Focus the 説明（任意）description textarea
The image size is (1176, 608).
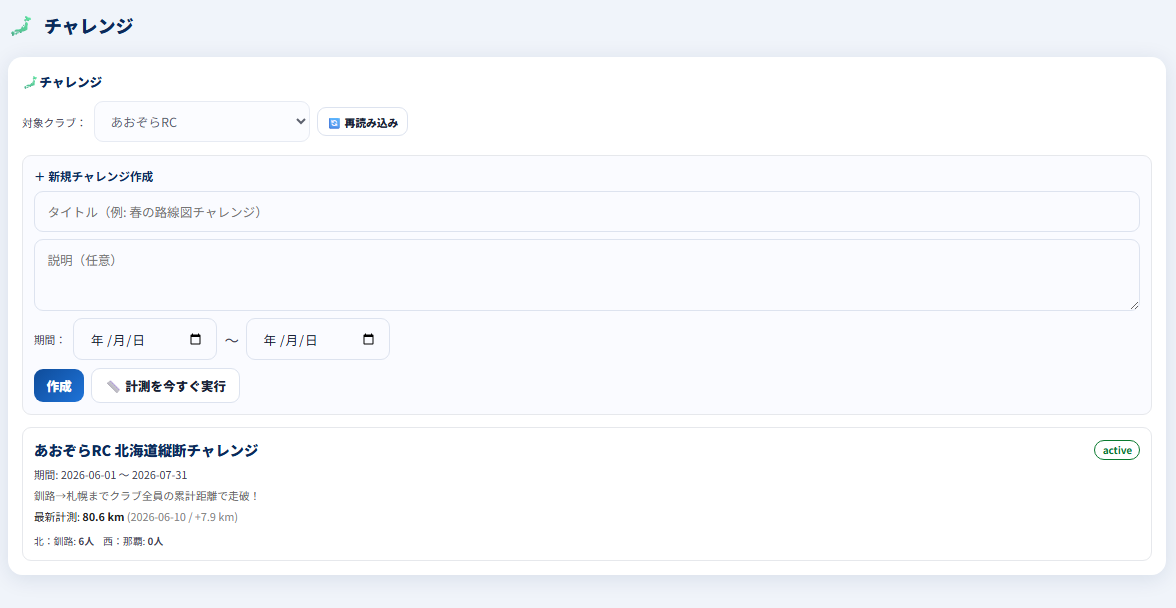586,275
